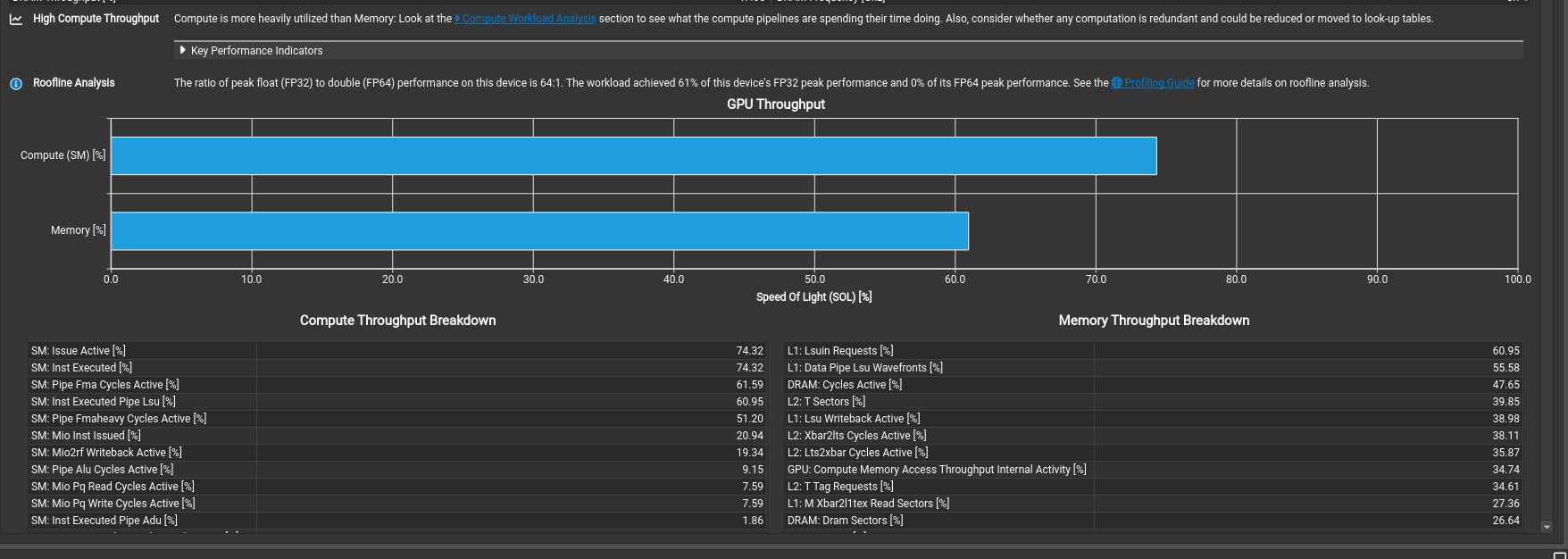
Task: Select SM: Pipe Fma Cycles Active [%]
Action: pos(397,385)
